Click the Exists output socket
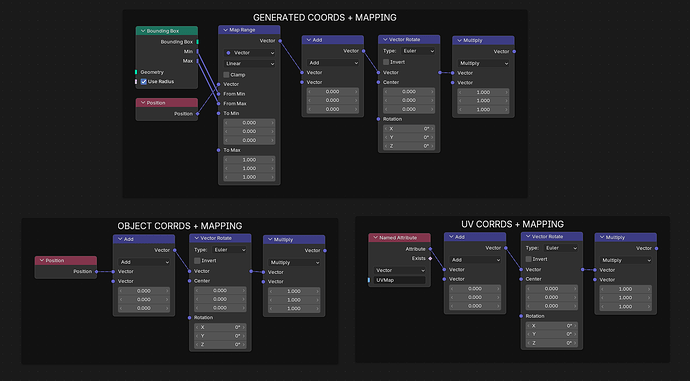The width and height of the screenshot is (690, 381). tap(430, 259)
